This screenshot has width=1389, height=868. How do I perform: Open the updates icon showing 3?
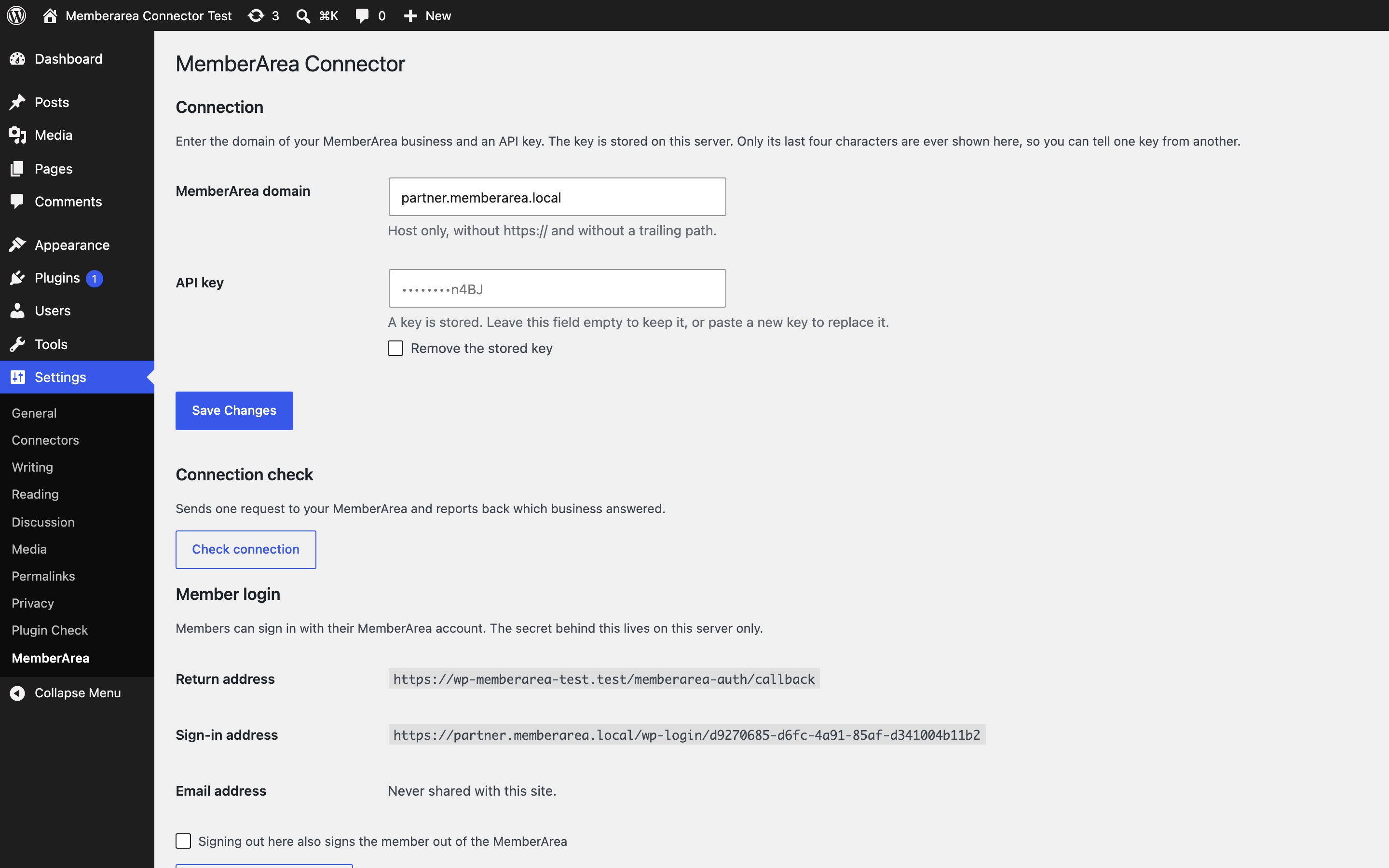click(x=256, y=15)
